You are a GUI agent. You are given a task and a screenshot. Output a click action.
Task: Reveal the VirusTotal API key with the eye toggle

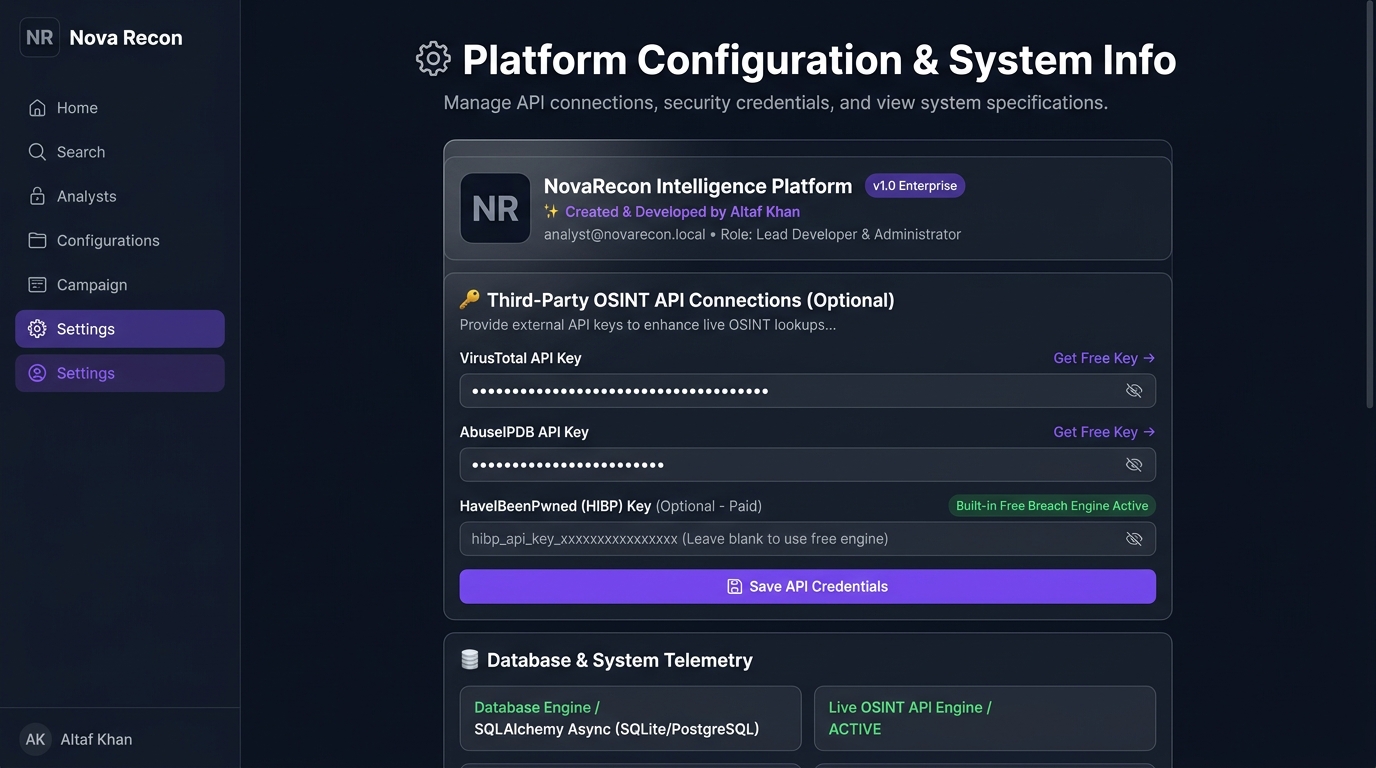[x=1134, y=391]
